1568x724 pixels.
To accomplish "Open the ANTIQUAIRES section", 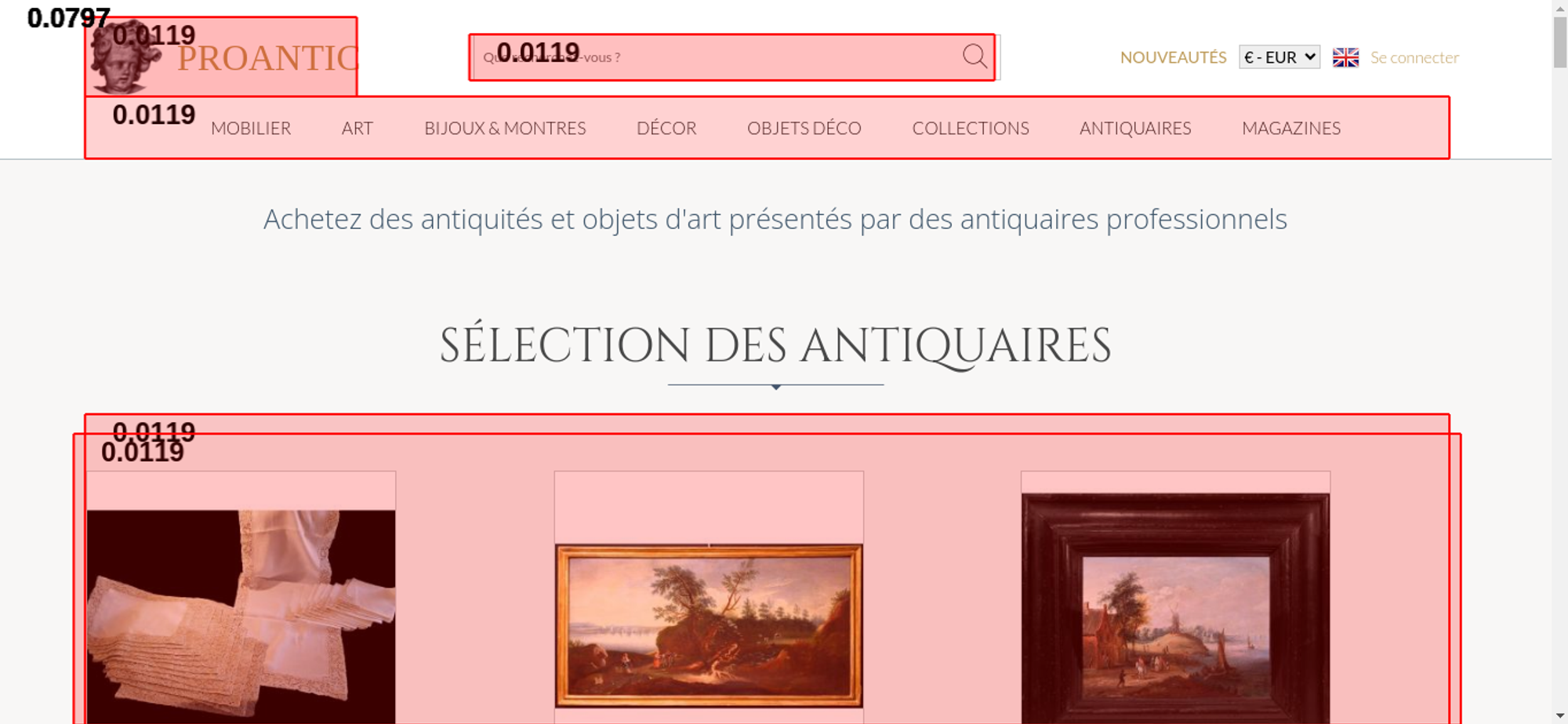I will tap(1135, 128).
